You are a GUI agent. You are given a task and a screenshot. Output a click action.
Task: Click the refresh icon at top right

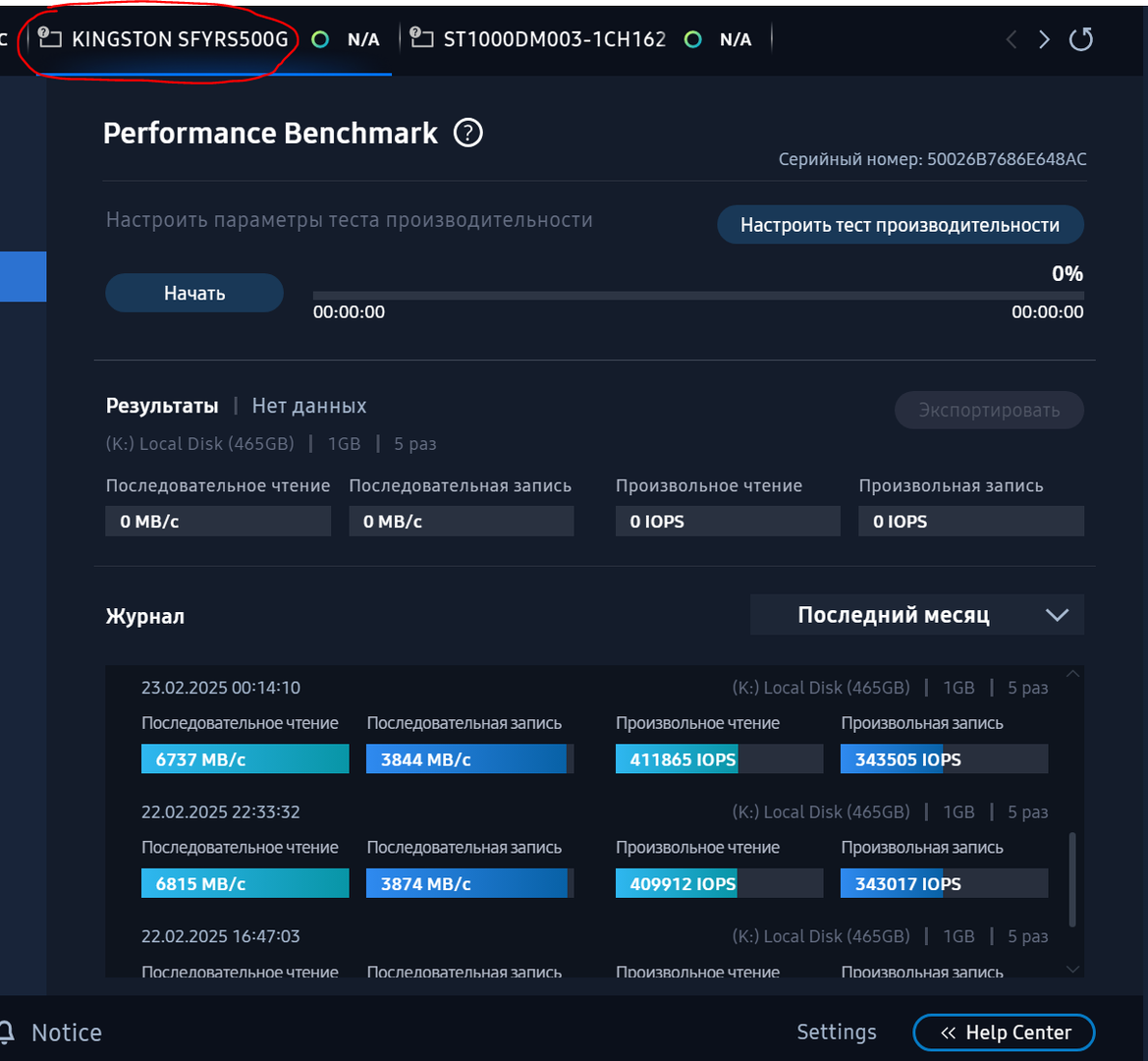(1080, 39)
